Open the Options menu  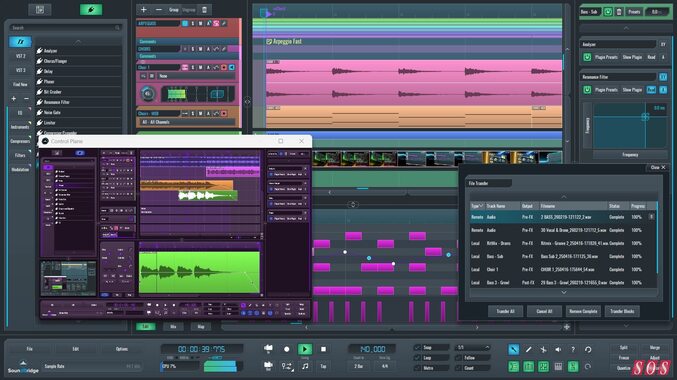point(122,349)
